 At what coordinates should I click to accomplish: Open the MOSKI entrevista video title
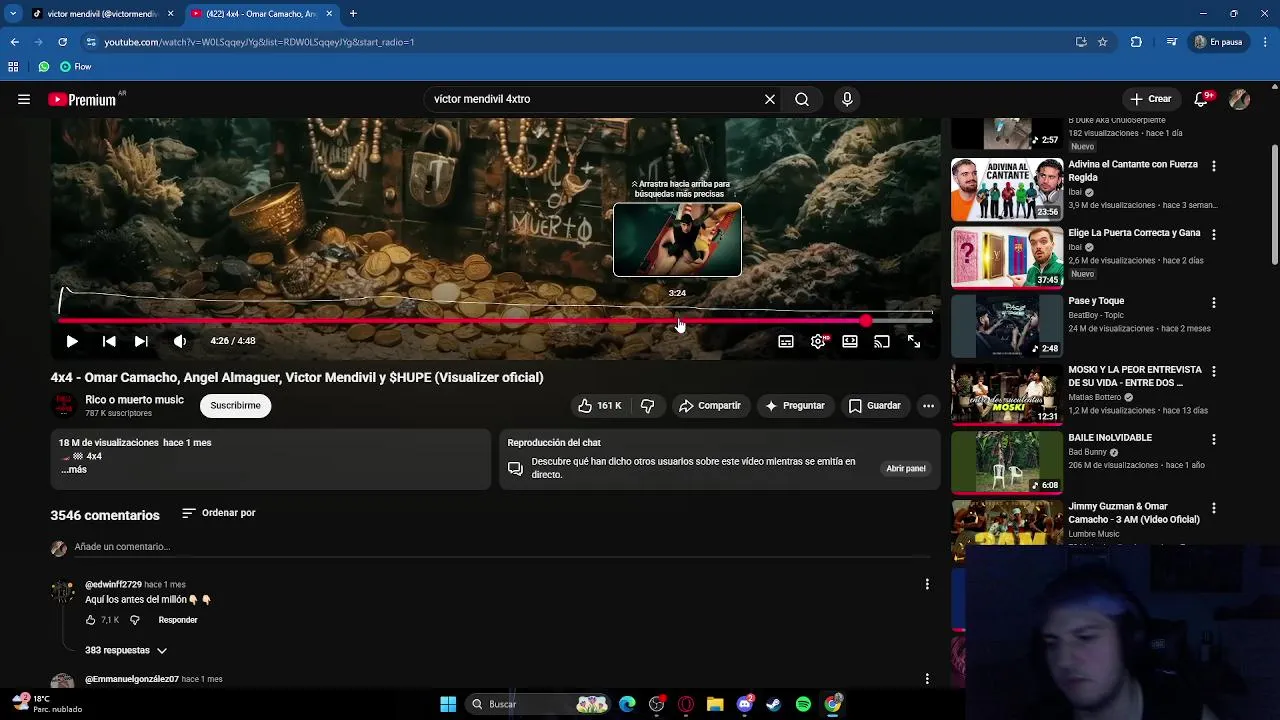(x=1134, y=376)
